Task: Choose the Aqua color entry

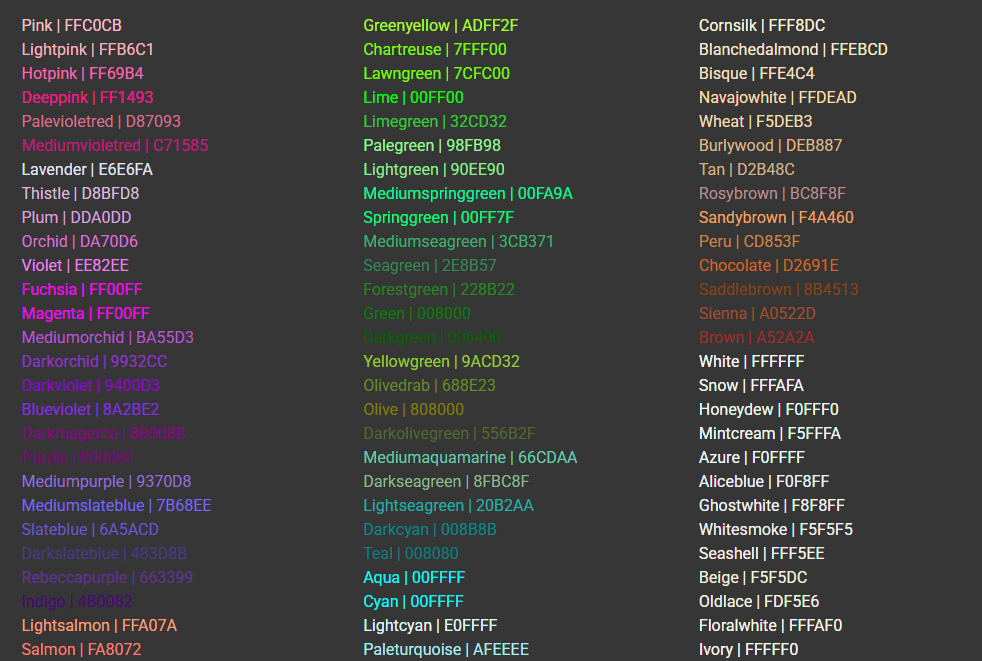Action: tap(414, 577)
